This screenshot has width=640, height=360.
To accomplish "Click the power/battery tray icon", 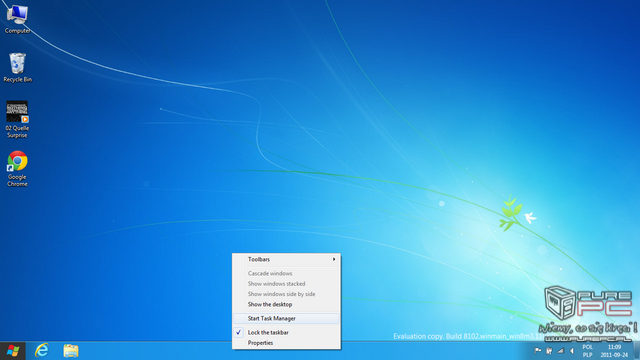I will [x=549, y=351].
